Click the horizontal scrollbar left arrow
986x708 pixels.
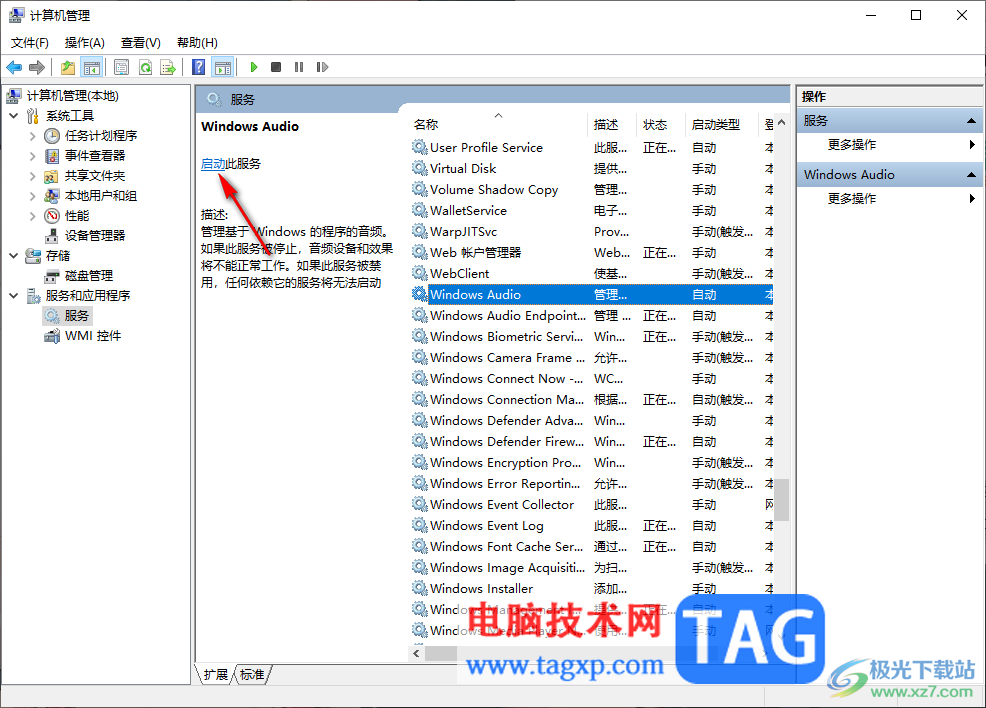[416, 654]
